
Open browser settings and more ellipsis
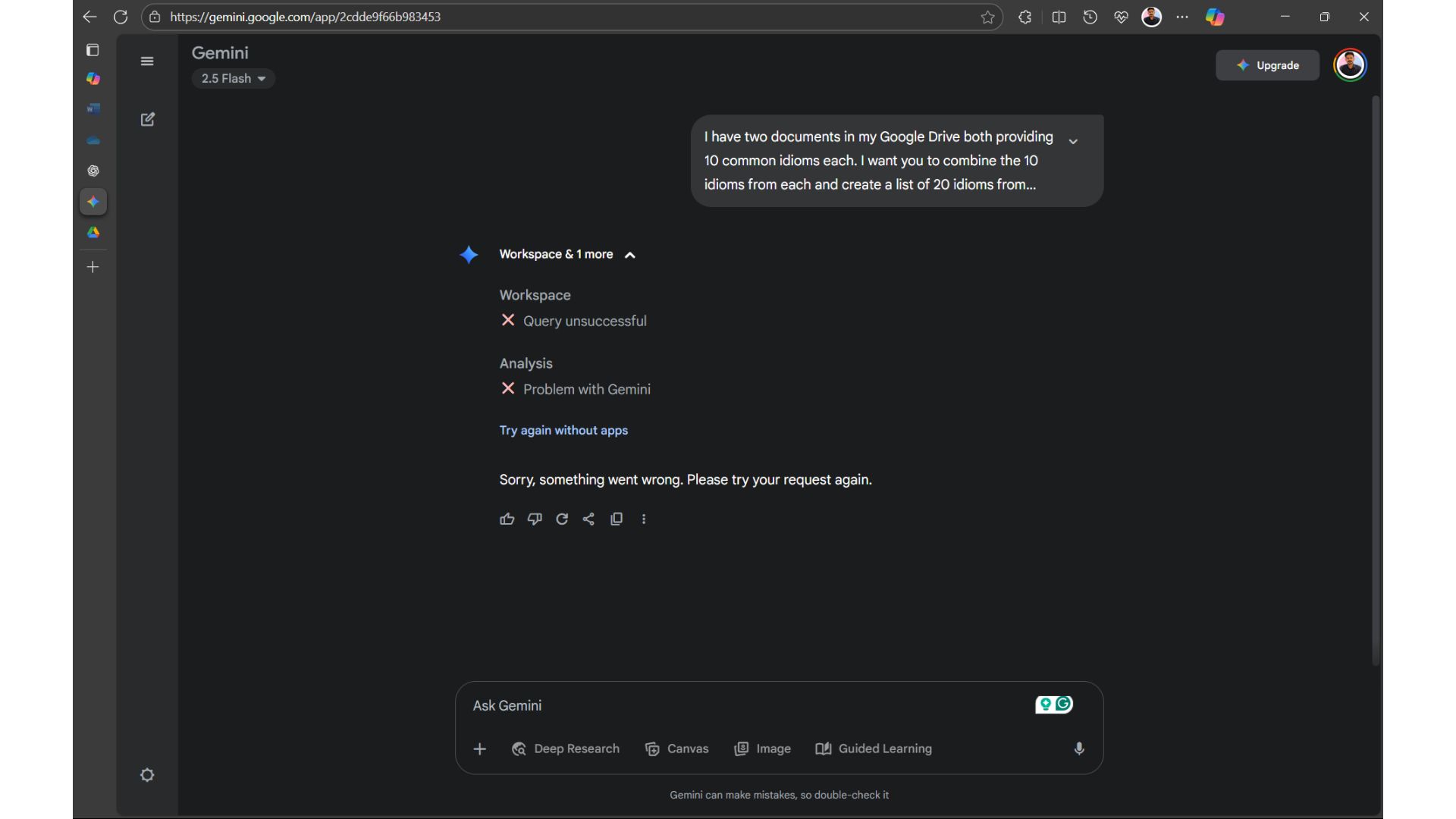tap(1182, 17)
